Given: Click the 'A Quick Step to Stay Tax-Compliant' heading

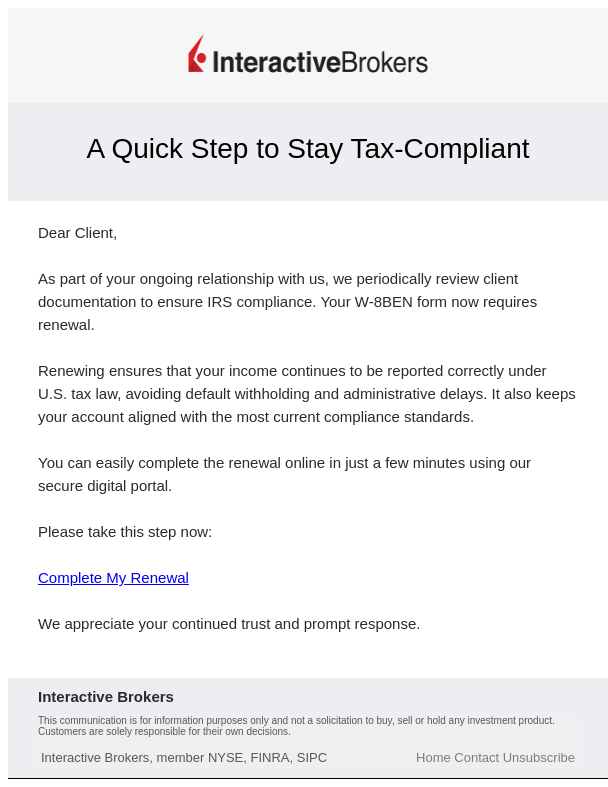Looking at the screenshot, I should [x=308, y=149].
